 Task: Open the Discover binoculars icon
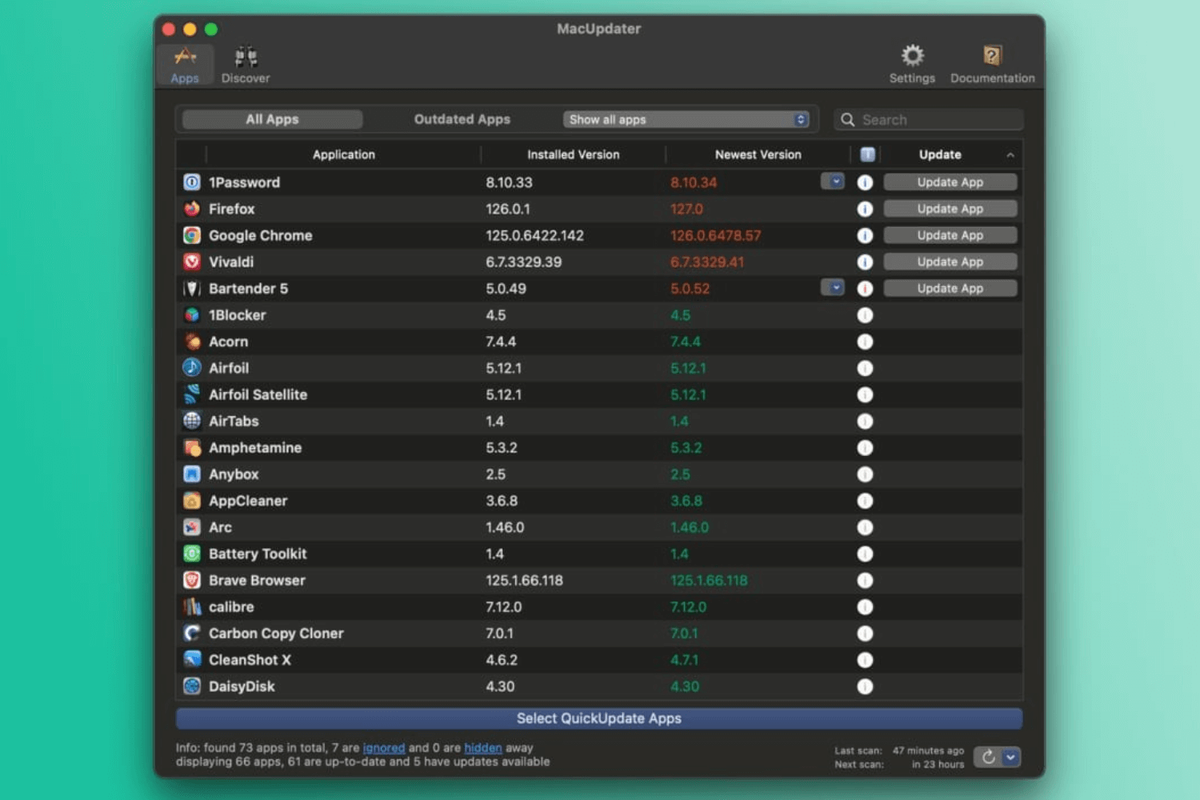(x=245, y=58)
